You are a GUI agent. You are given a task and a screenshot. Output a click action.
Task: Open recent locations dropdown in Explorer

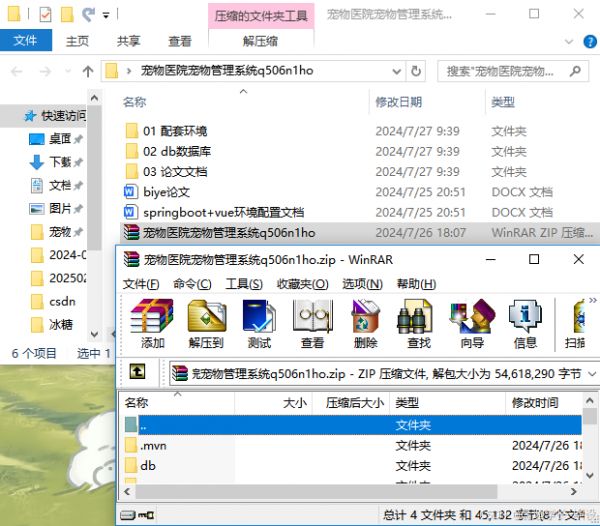[x=68, y=71]
